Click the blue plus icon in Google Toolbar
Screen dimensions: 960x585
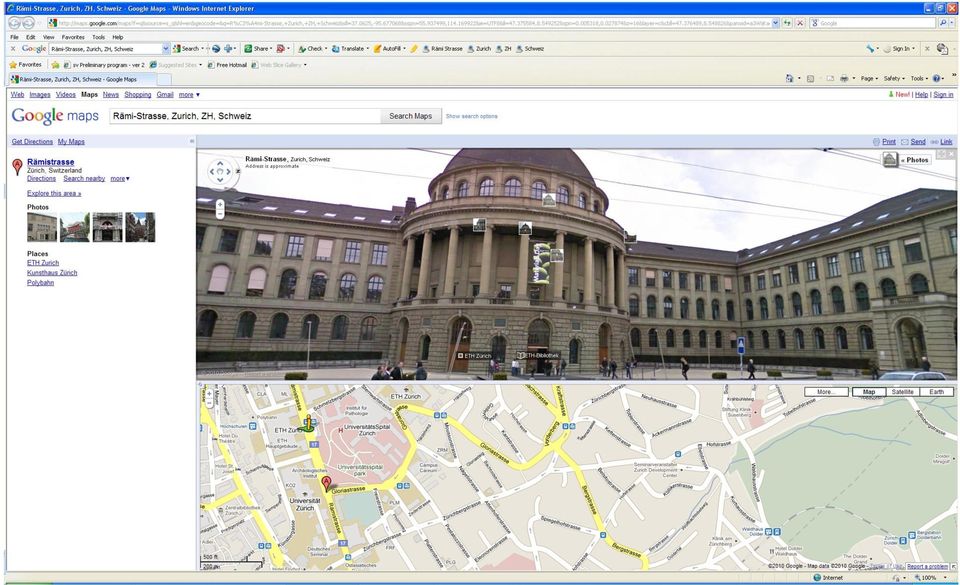[229, 48]
